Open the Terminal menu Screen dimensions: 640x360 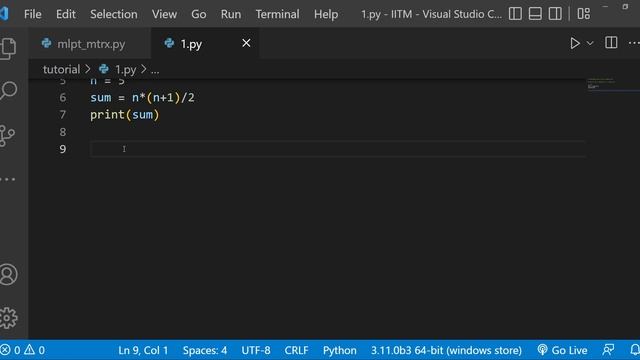pos(277,14)
